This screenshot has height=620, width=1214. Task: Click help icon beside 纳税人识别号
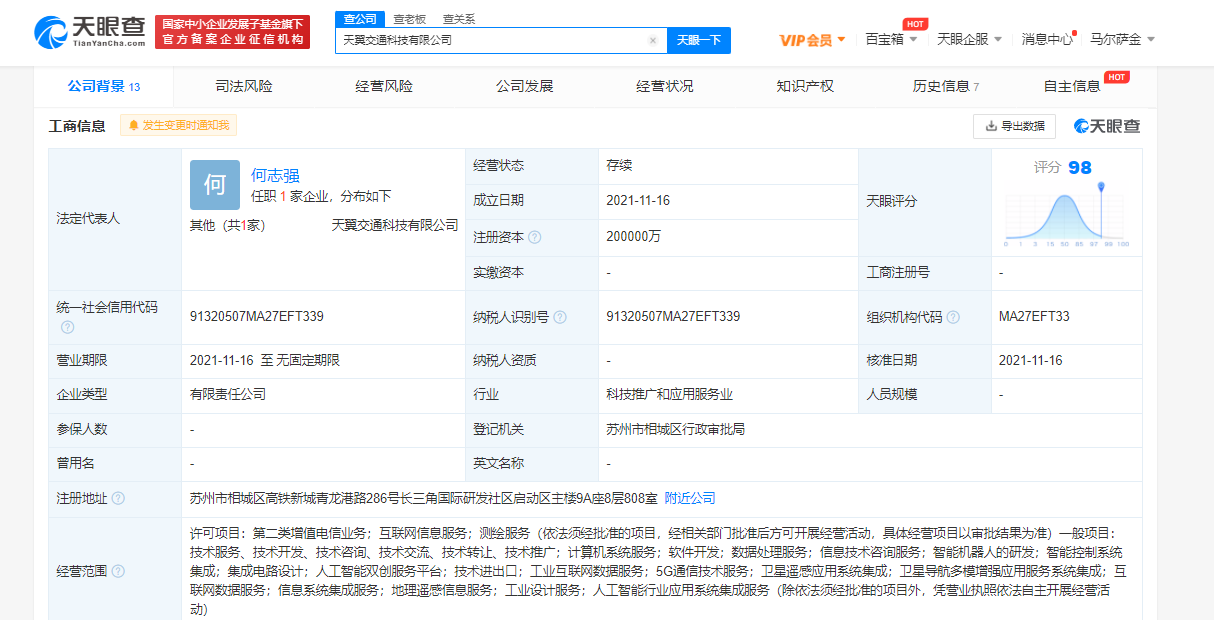click(x=560, y=317)
